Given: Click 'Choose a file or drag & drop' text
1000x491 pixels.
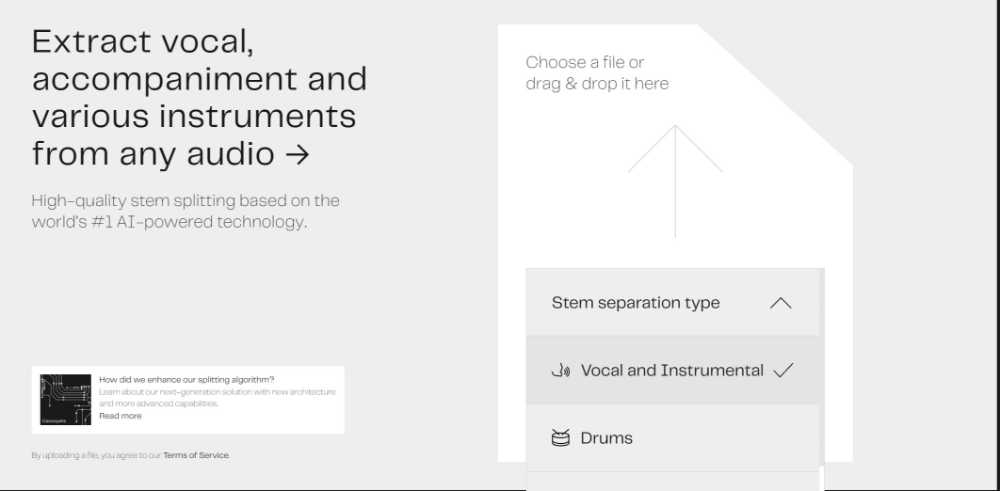Looking at the screenshot, I should (x=597, y=73).
